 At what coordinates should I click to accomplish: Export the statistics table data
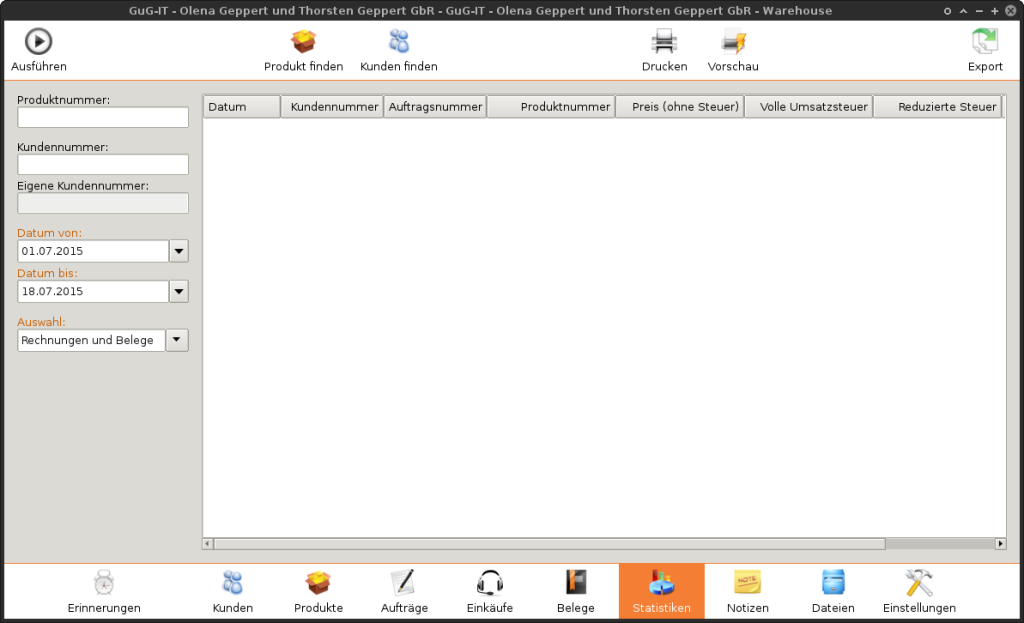click(984, 42)
